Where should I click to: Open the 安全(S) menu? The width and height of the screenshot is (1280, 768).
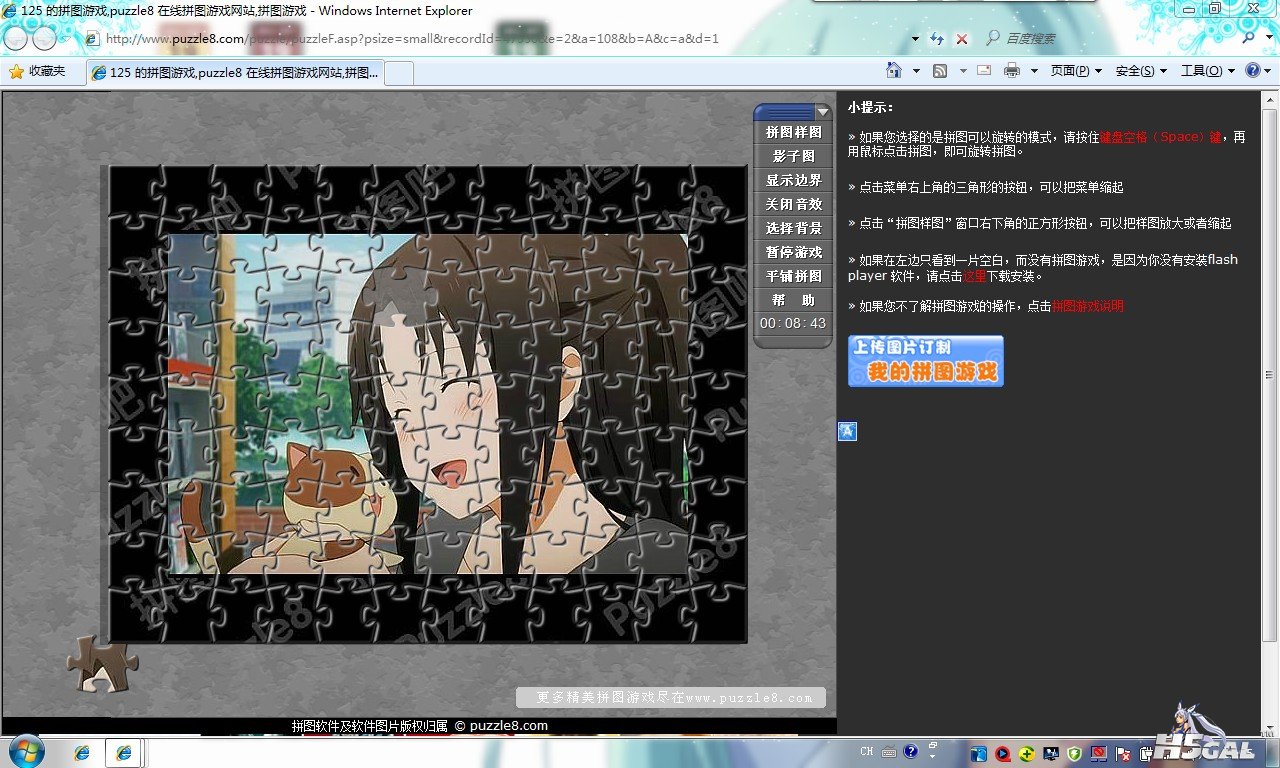coord(1141,71)
